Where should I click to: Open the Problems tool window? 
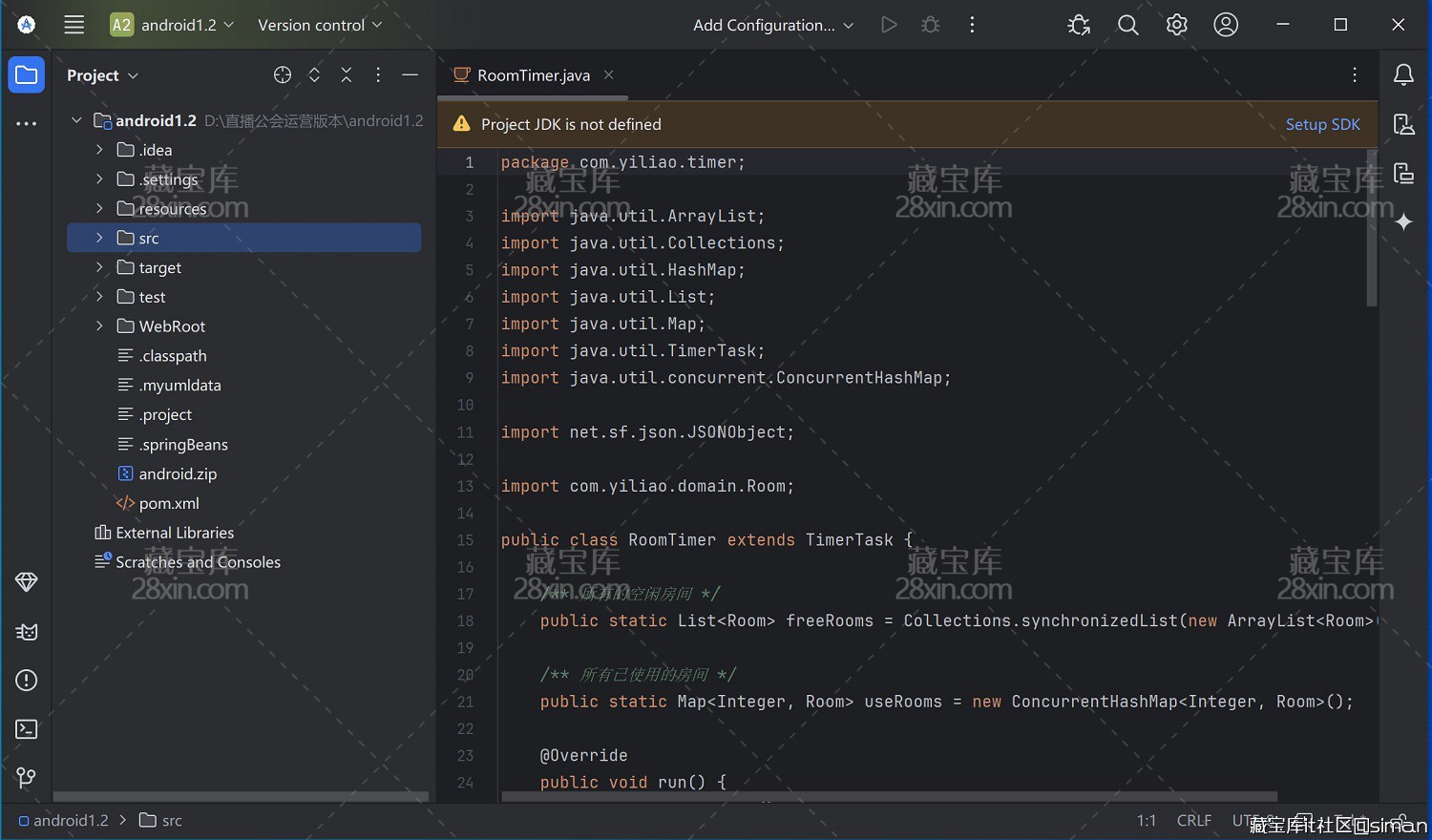click(x=27, y=681)
